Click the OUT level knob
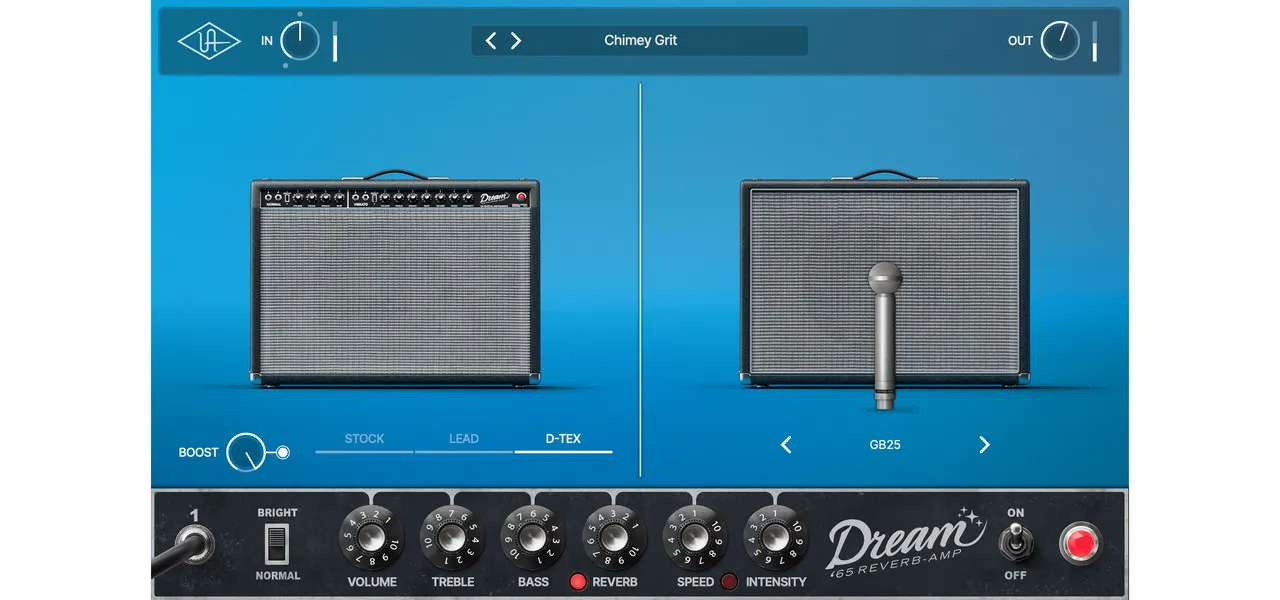The height and width of the screenshot is (600, 1280). [x=1059, y=41]
